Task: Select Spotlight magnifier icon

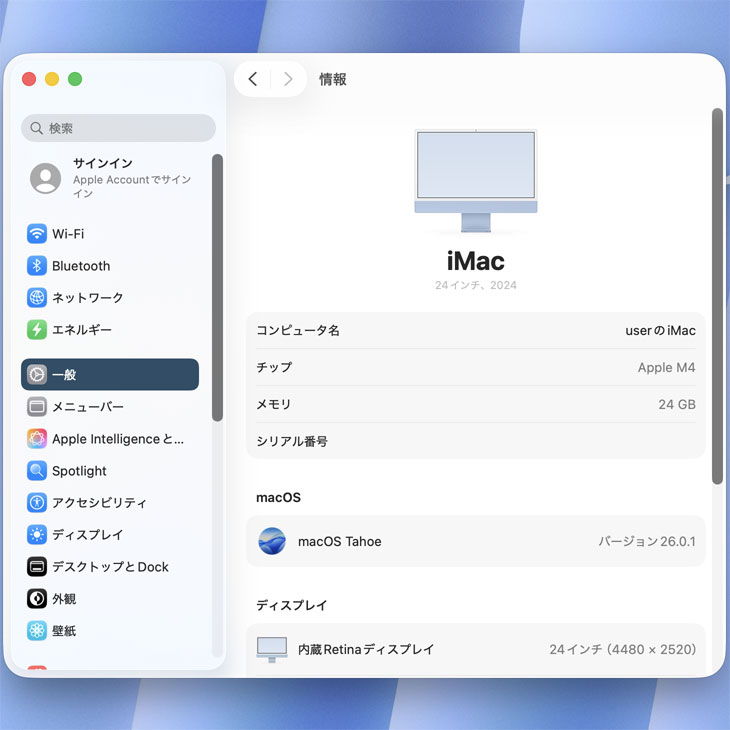Action: [37, 471]
